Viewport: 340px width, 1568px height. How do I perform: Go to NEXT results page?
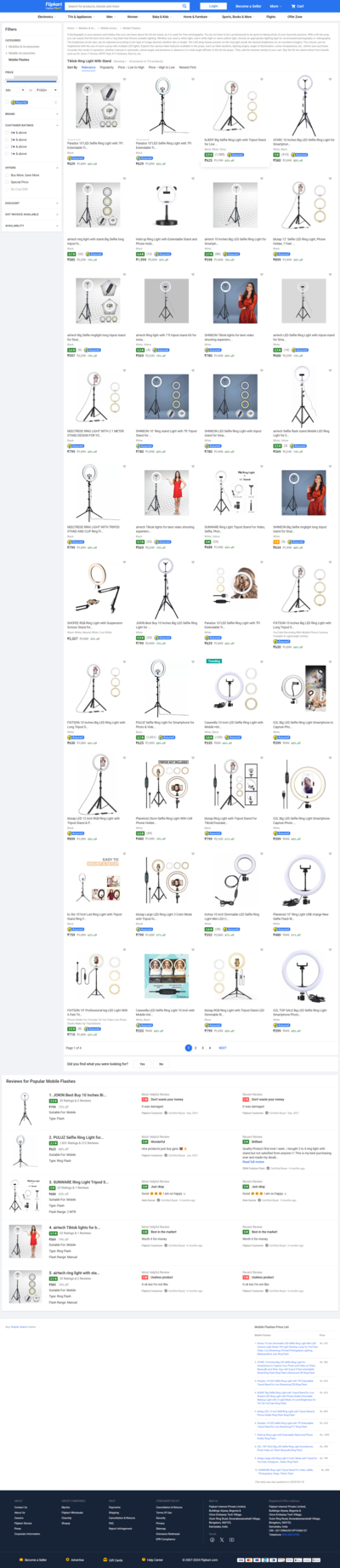223,1048
